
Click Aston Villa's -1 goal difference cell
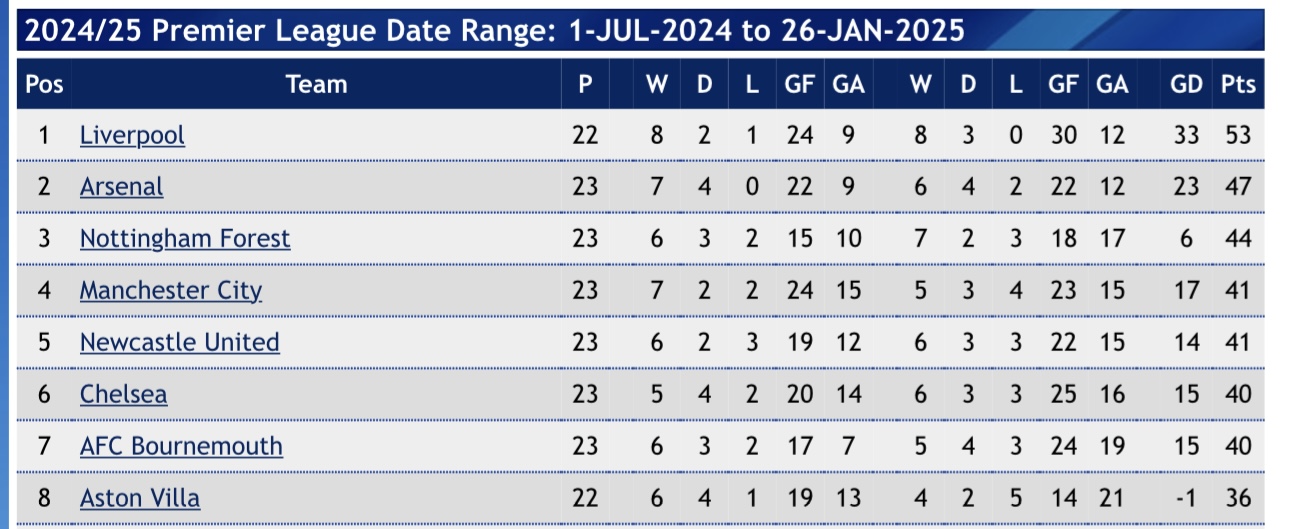(1186, 498)
